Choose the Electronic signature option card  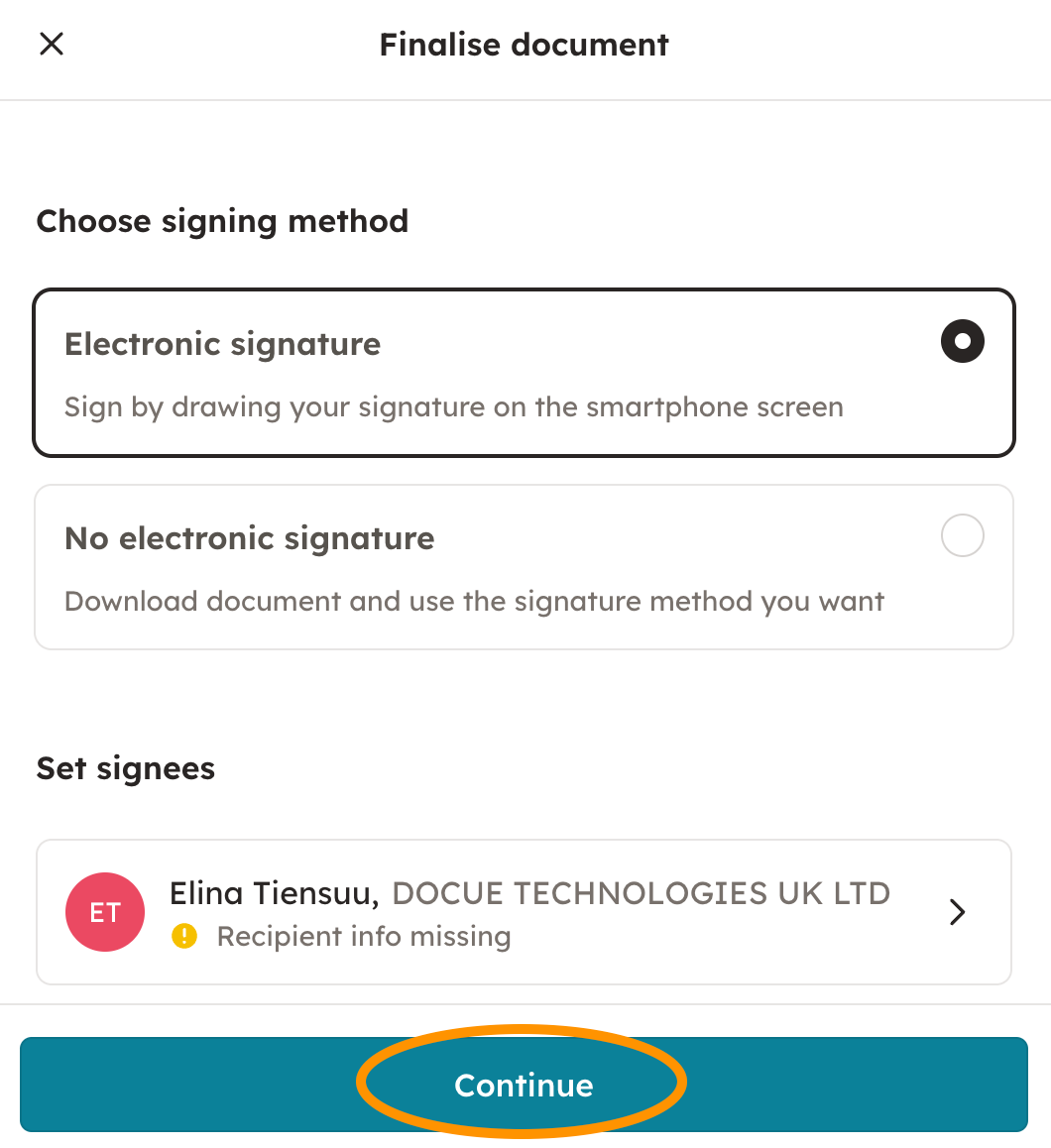point(524,373)
